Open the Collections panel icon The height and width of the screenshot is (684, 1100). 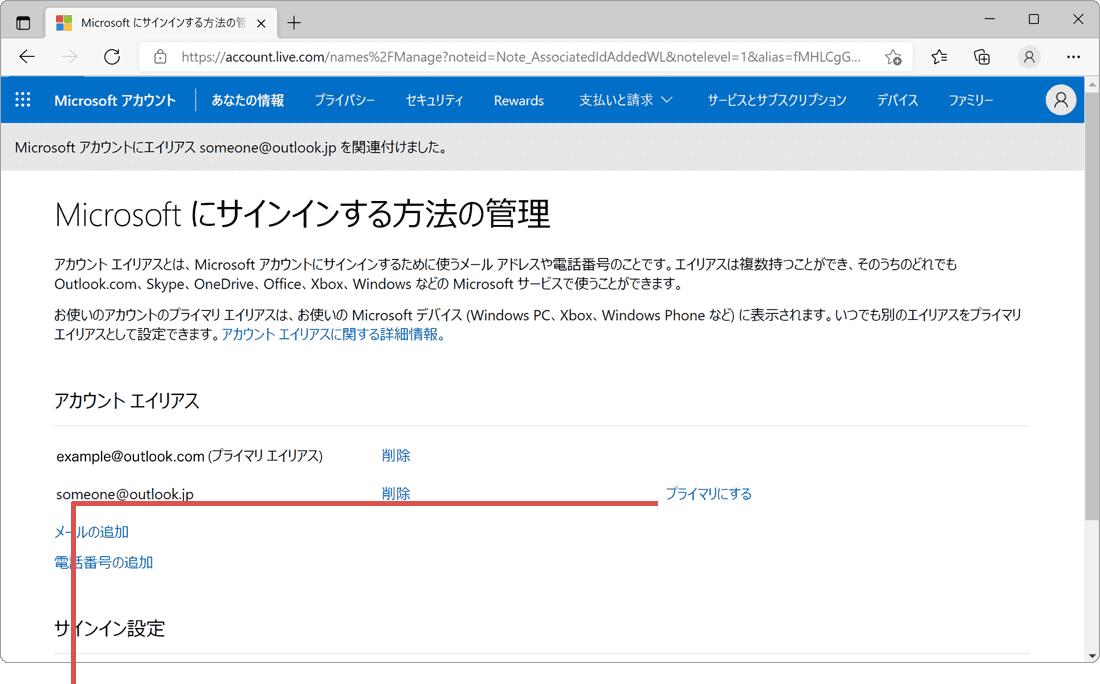click(x=981, y=57)
